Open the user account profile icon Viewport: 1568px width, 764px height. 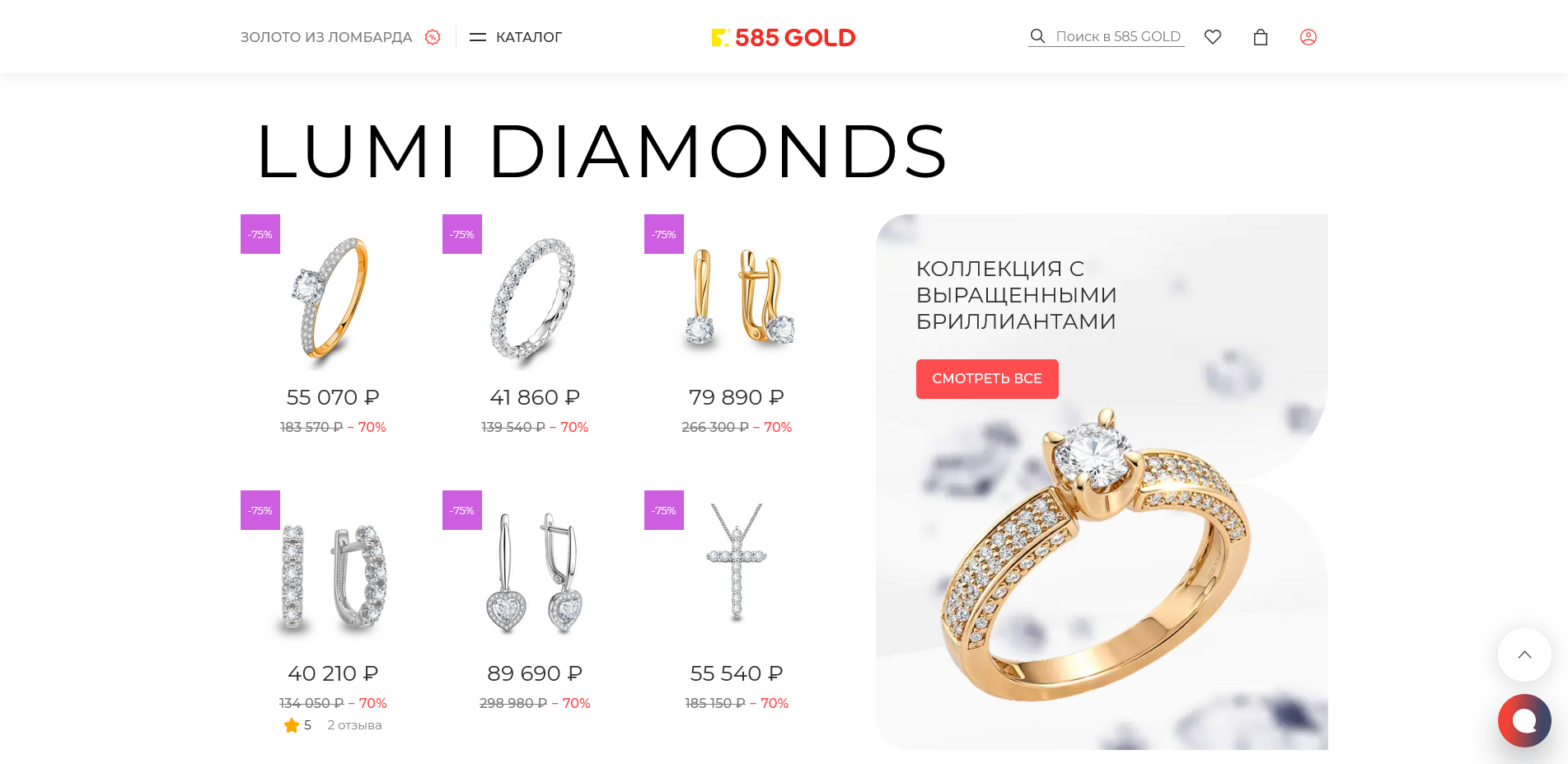(1308, 37)
